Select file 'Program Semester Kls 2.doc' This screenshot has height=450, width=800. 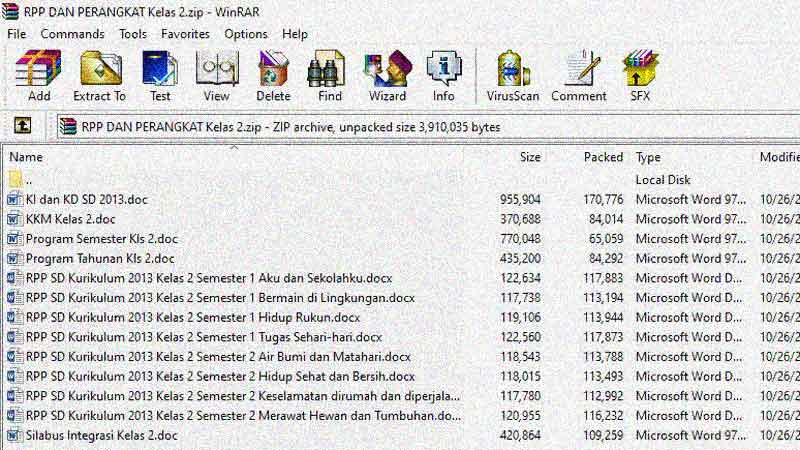click(102, 239)
